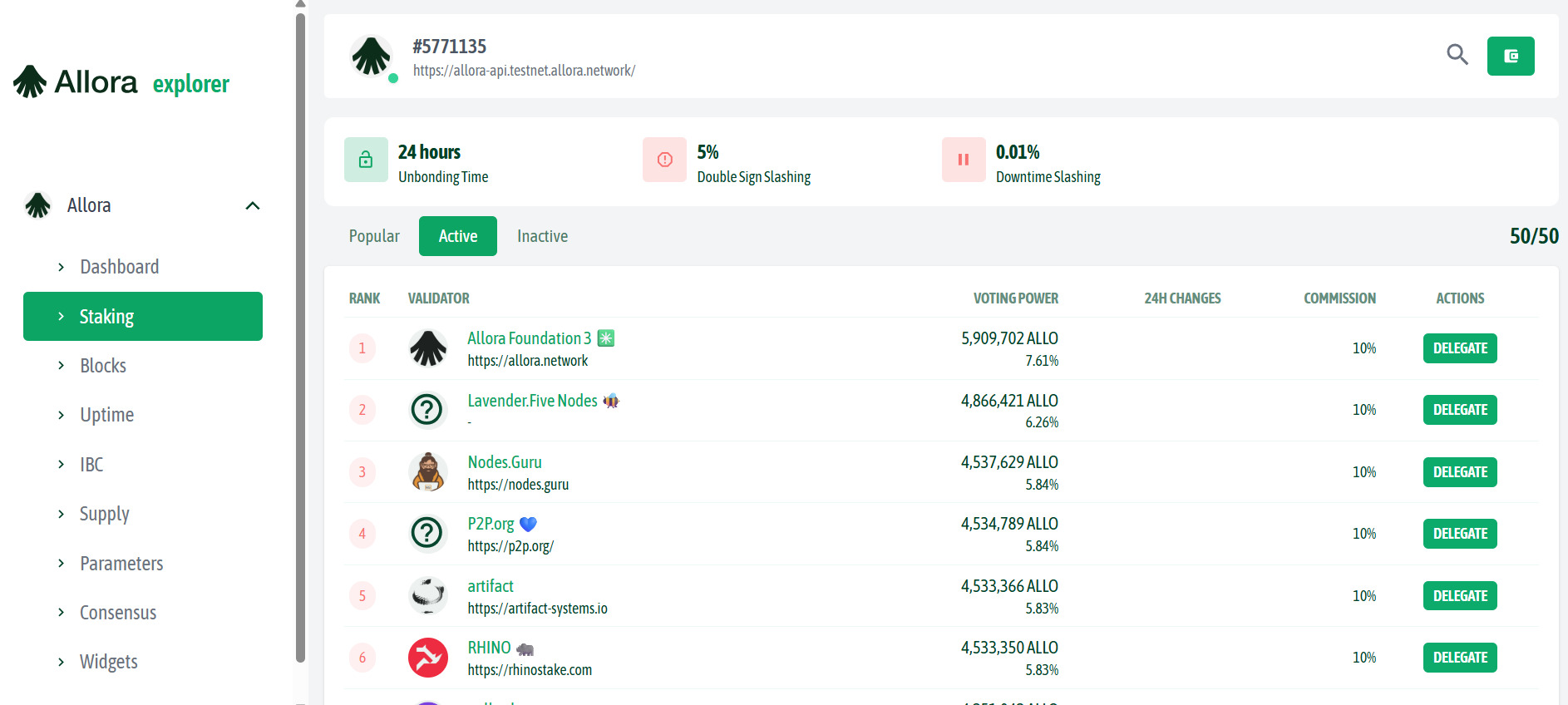Click the artifact validator avatar
Image resolution: width=1568 pixels, height=705 pixels.
[428, 596]
